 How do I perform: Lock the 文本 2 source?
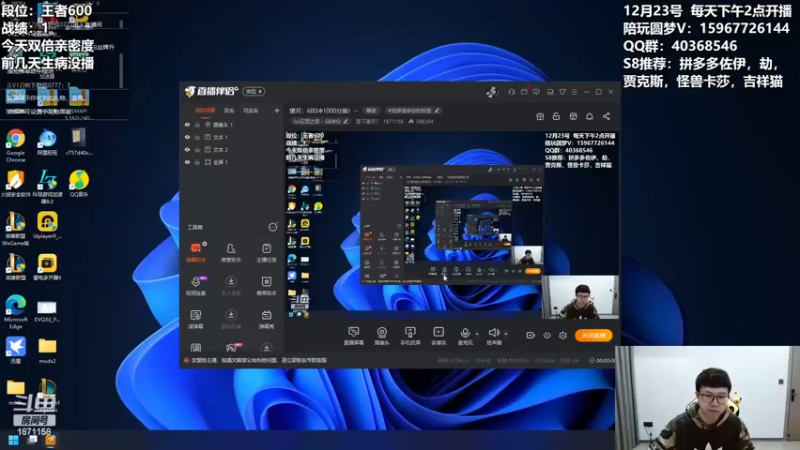tap(197, 149)
